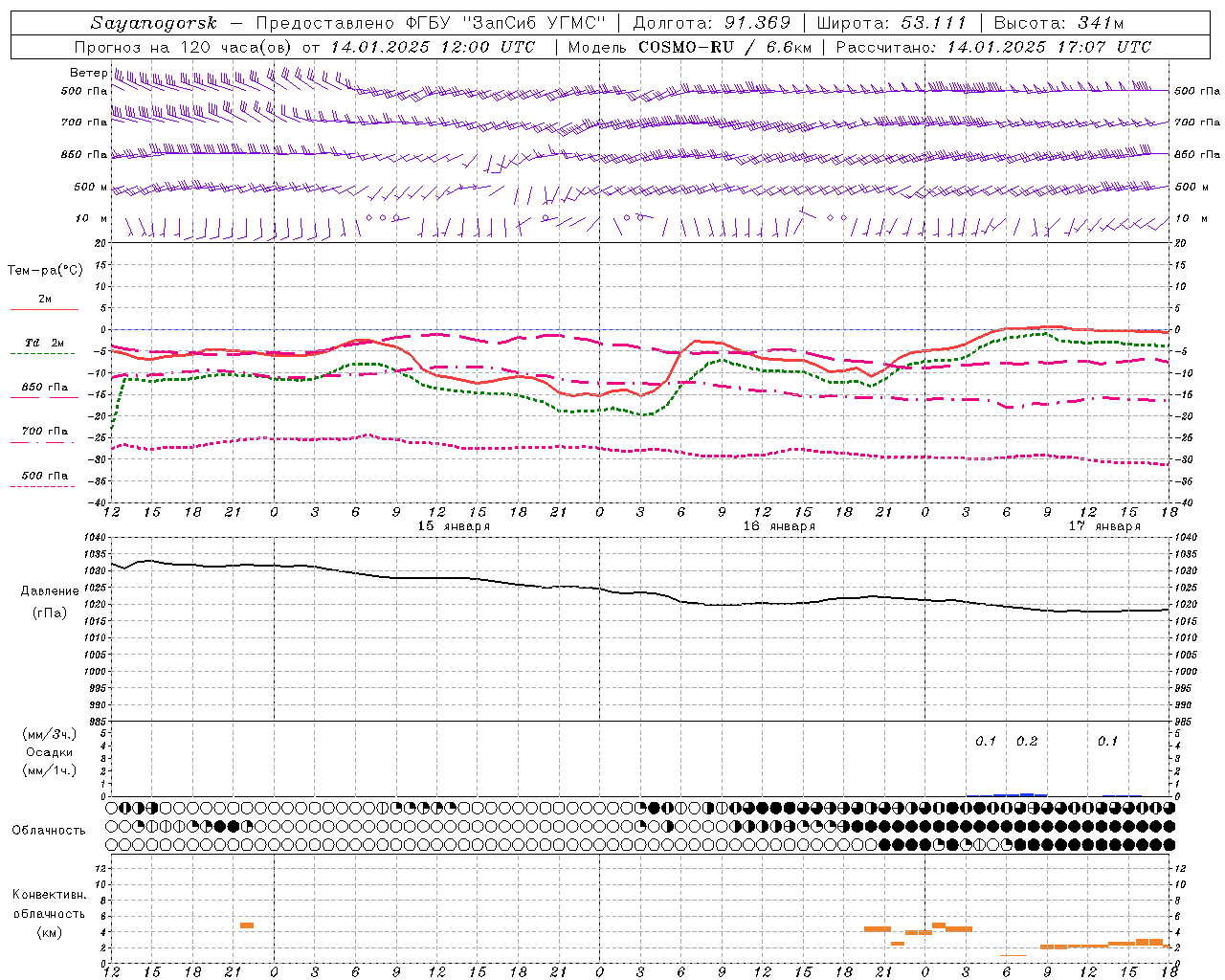Click the '(мм/3ч.)' precipitation unit label
This screenshot has height=980, width=1225.
point(50,734)
